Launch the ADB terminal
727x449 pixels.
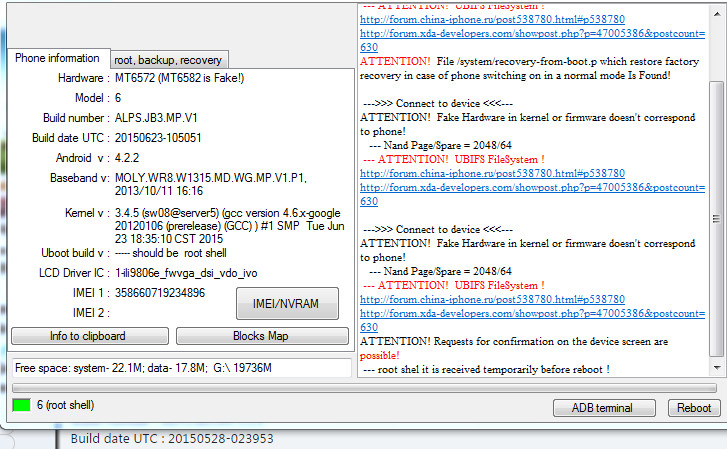click(x=603, y=407)
